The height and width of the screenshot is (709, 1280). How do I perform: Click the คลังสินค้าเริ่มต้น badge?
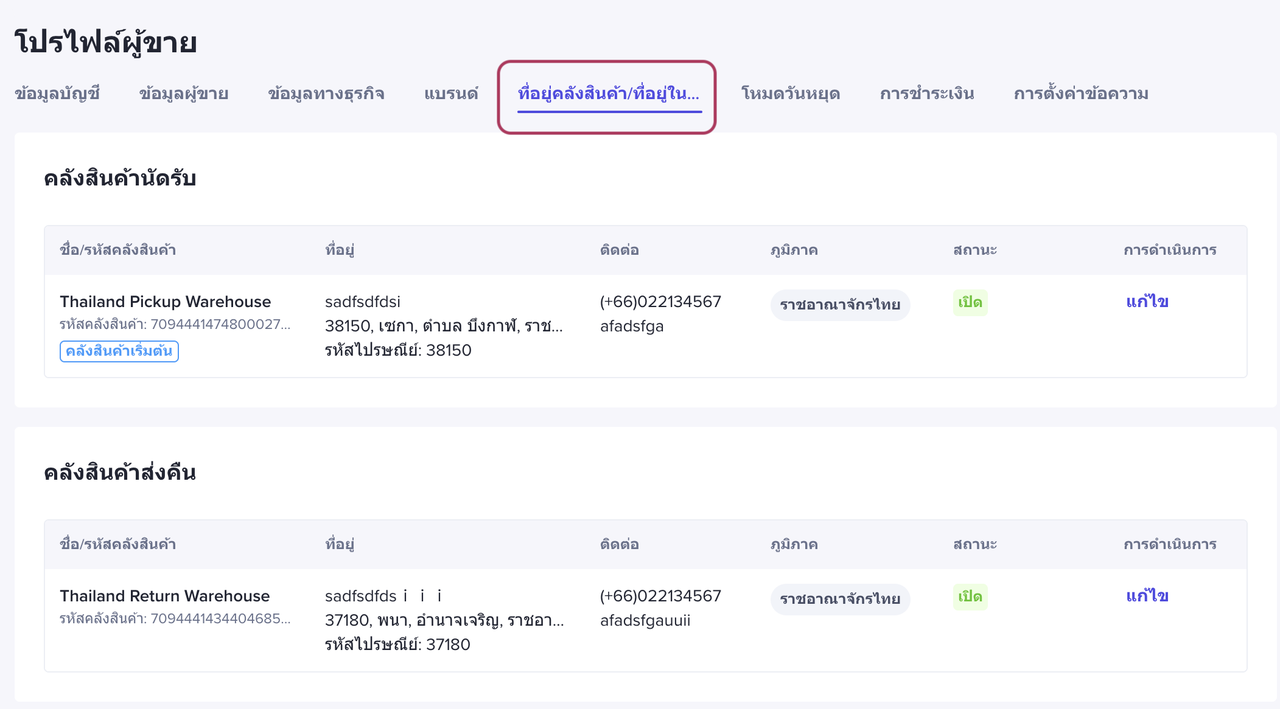pos(119,351)
